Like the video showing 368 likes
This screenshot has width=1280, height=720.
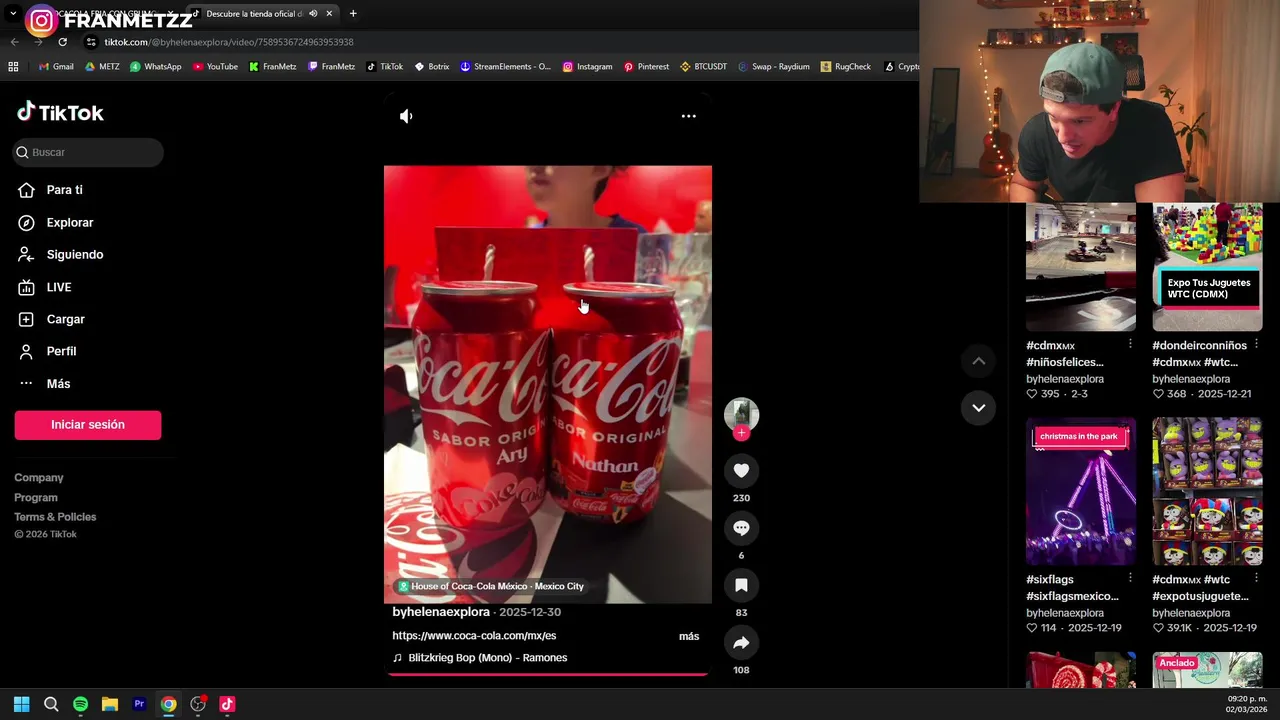1158,394
